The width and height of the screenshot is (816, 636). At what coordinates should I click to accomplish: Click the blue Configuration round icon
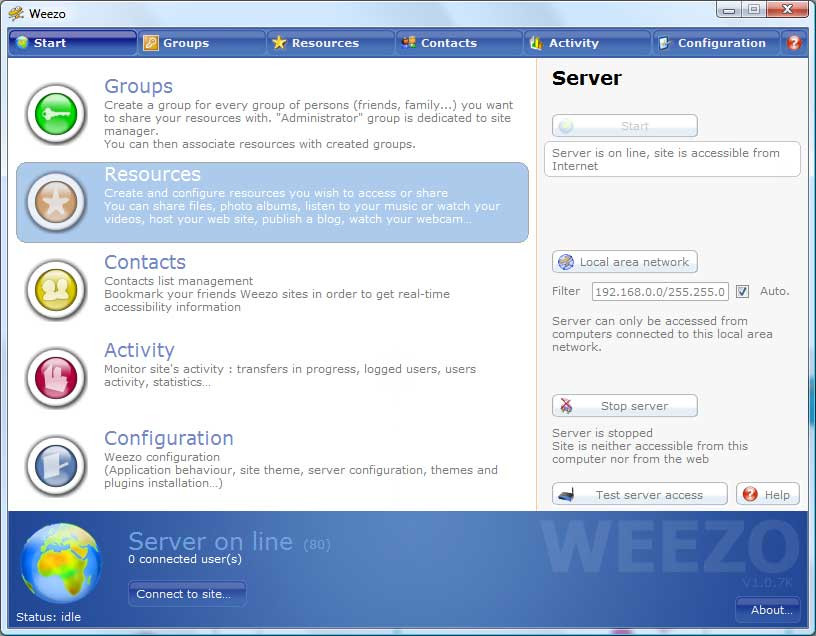[56, 466]
